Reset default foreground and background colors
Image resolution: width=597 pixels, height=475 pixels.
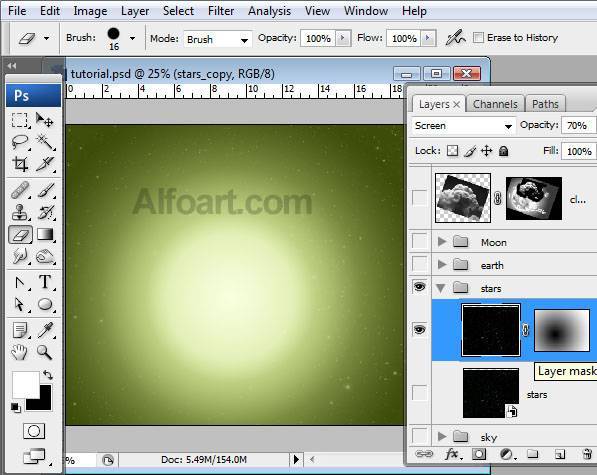16,407
